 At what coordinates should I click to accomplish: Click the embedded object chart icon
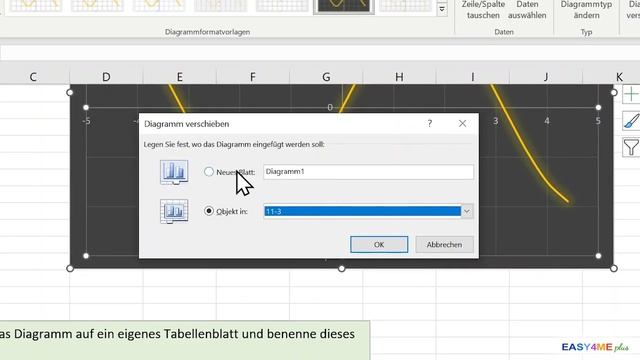pos(174,211)
